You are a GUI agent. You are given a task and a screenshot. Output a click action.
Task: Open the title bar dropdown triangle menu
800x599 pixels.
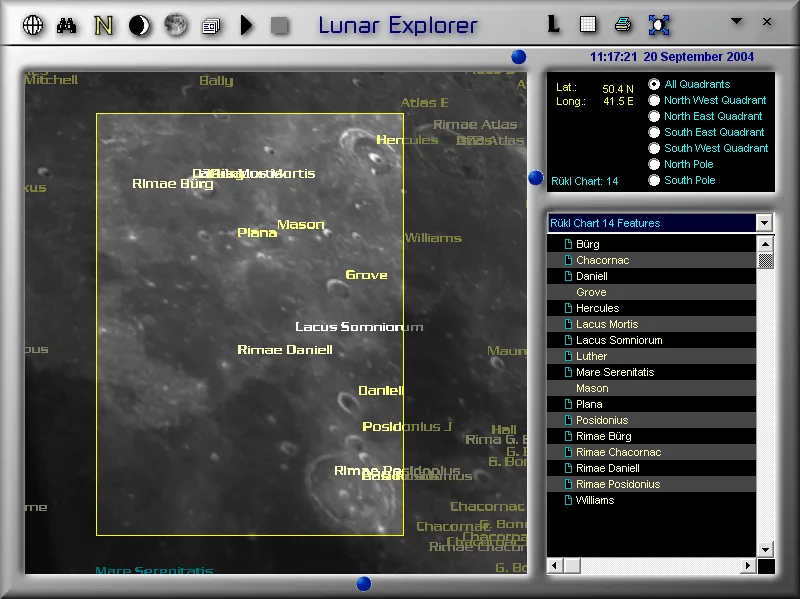click(736, 21)
